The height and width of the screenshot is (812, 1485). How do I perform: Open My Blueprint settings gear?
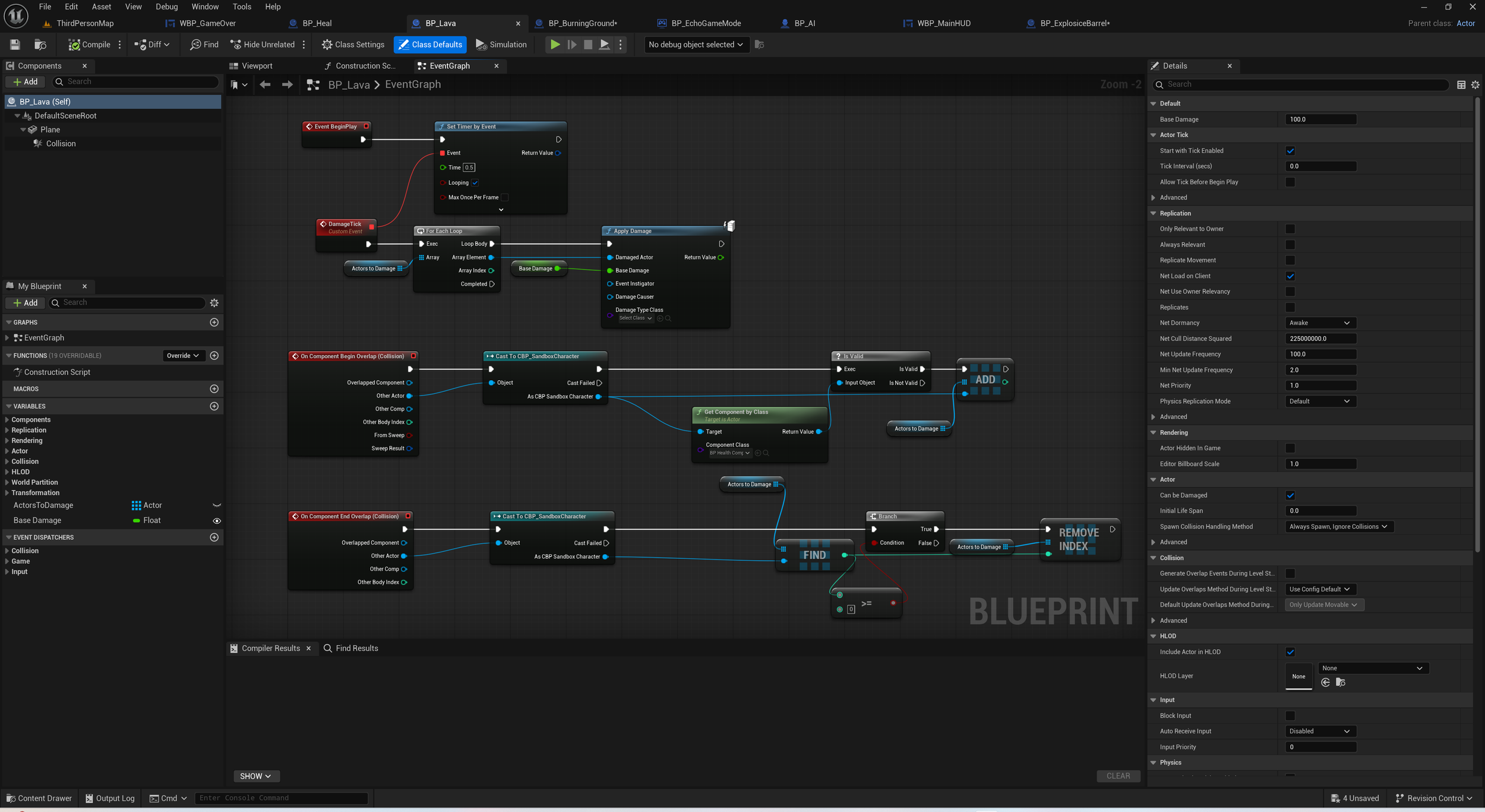pyautogui.click(x=214, y=303)
